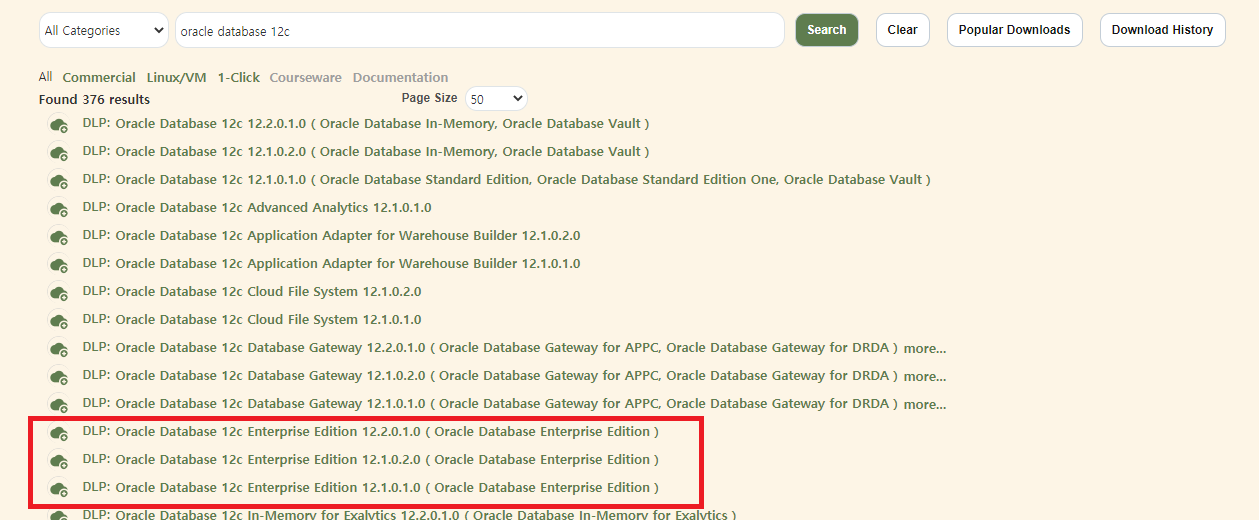Select the Linux/VM filter tab

(176, 77)
